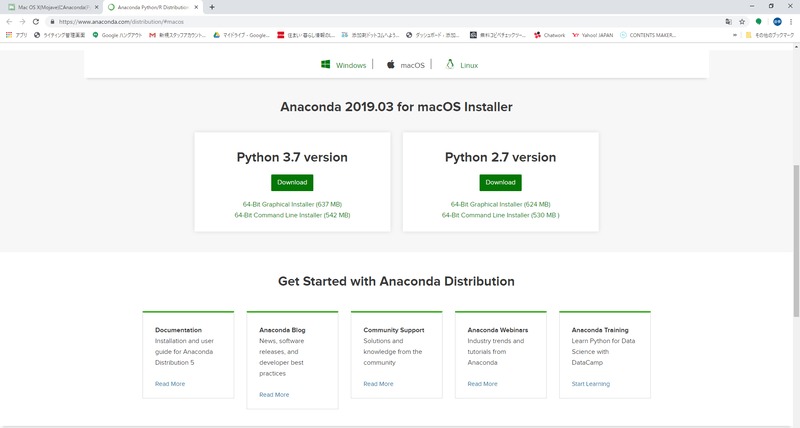Open the translate page icon
The height and width of the screenshot is (428, 800).
(728, 22)
